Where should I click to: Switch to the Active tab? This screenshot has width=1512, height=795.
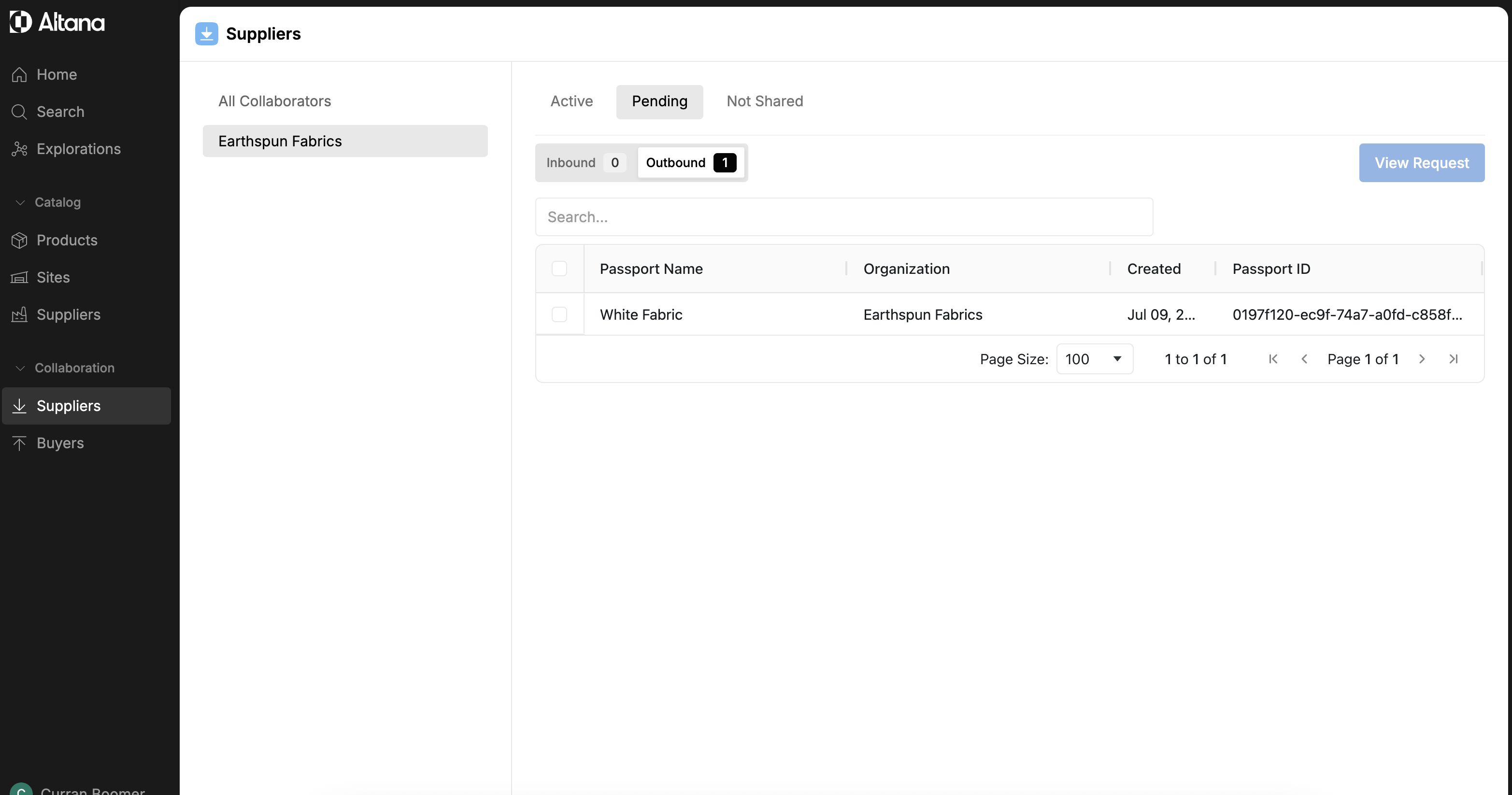coord(571,101)
